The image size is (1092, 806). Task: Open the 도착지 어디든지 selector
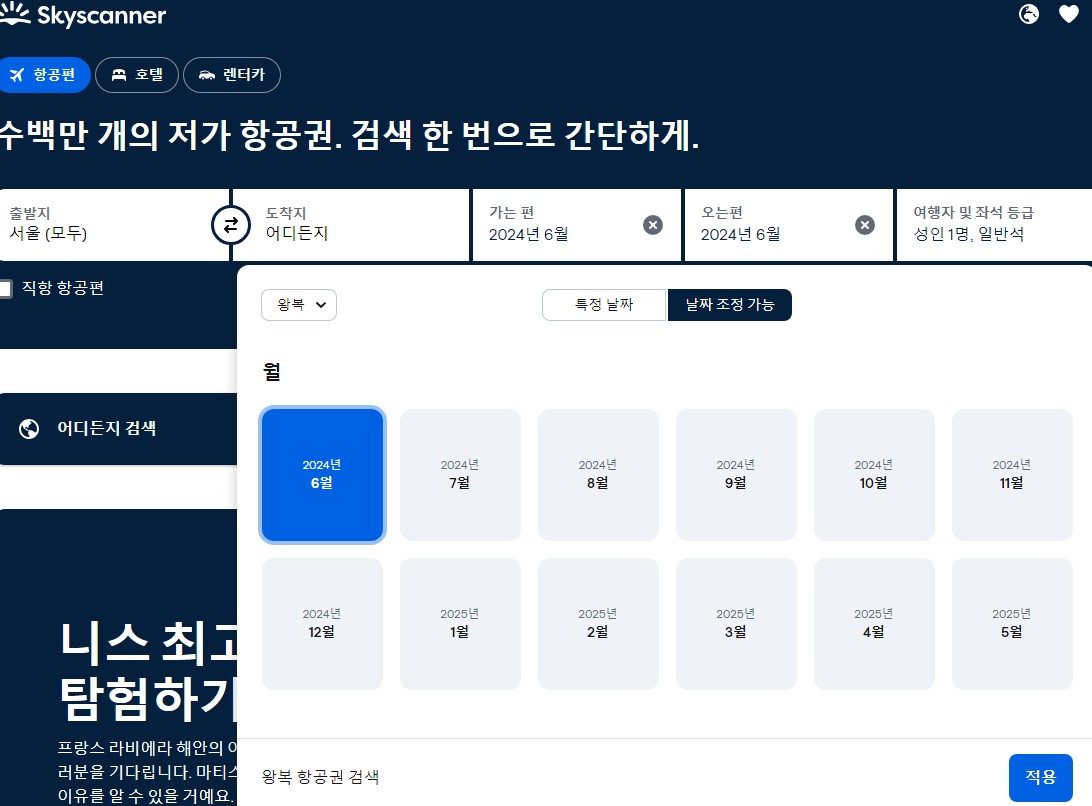click(350, 224)
